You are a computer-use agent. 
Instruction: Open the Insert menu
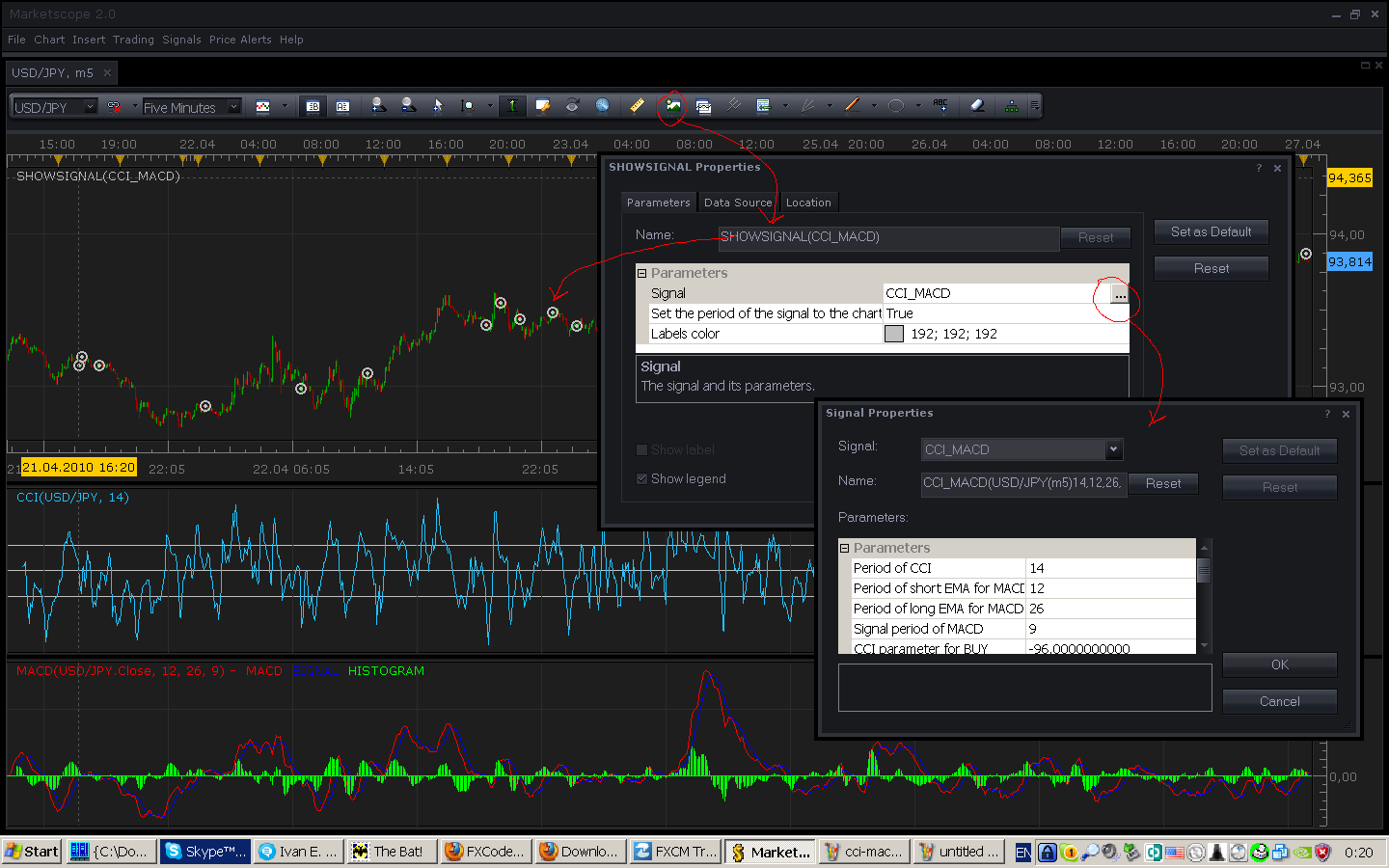[x=89, y=40]
